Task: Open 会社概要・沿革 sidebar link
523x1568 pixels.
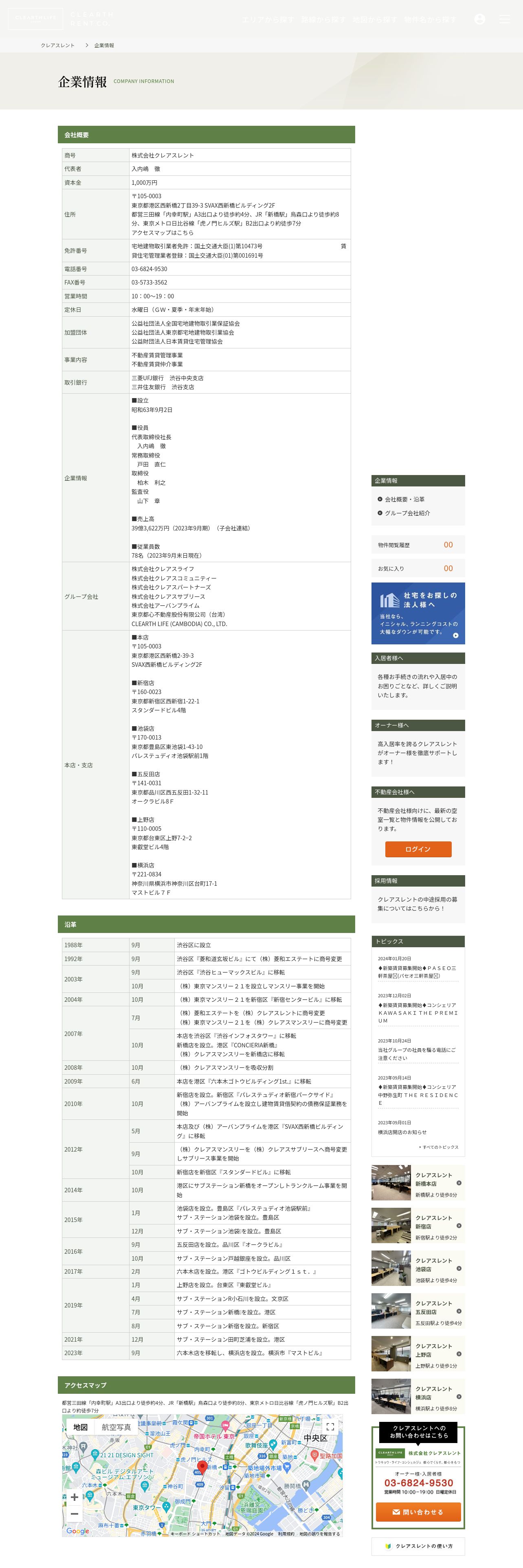Action: click(x=404, y=499)
